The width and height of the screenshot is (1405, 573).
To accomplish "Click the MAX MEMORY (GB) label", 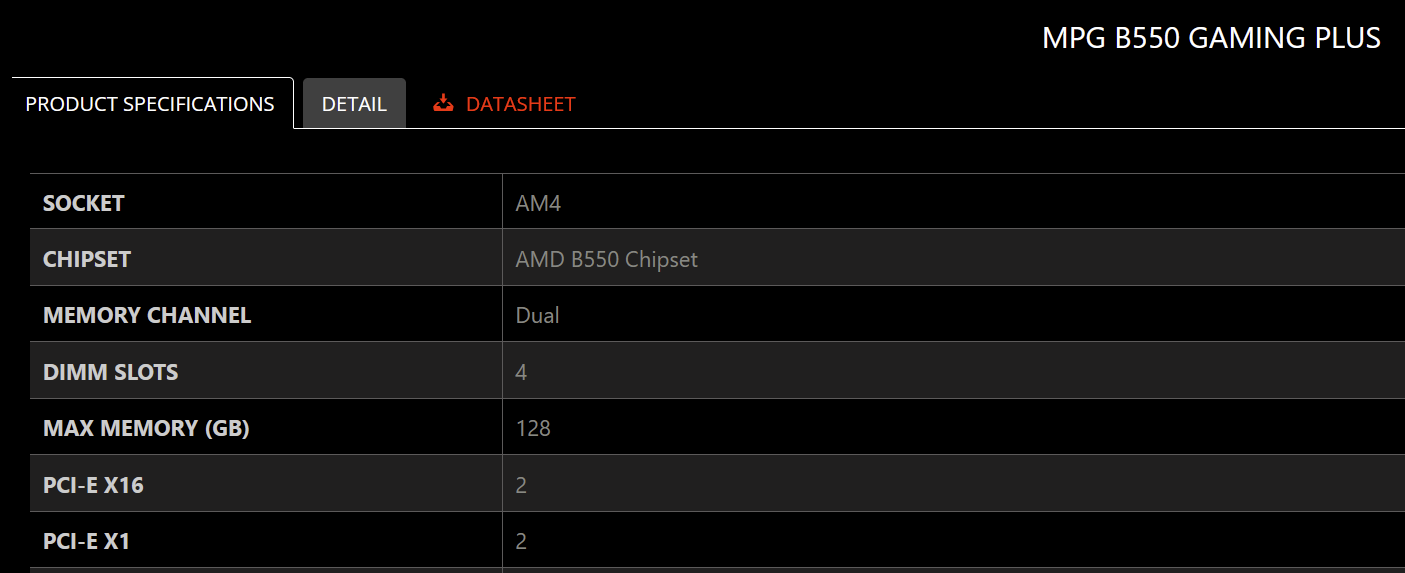I will pyautogui.click(x=146, y=428).
